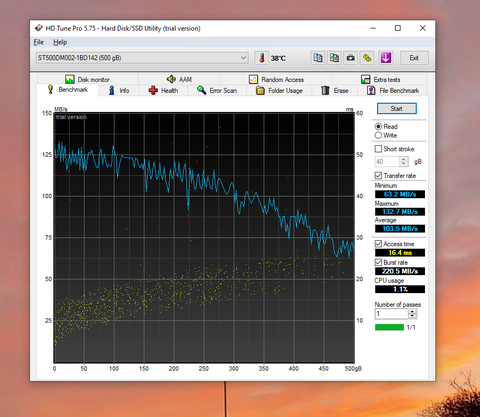480x417 pixels.
Task: Increase the short stroke gB spinner
Action: pos(404,159)
